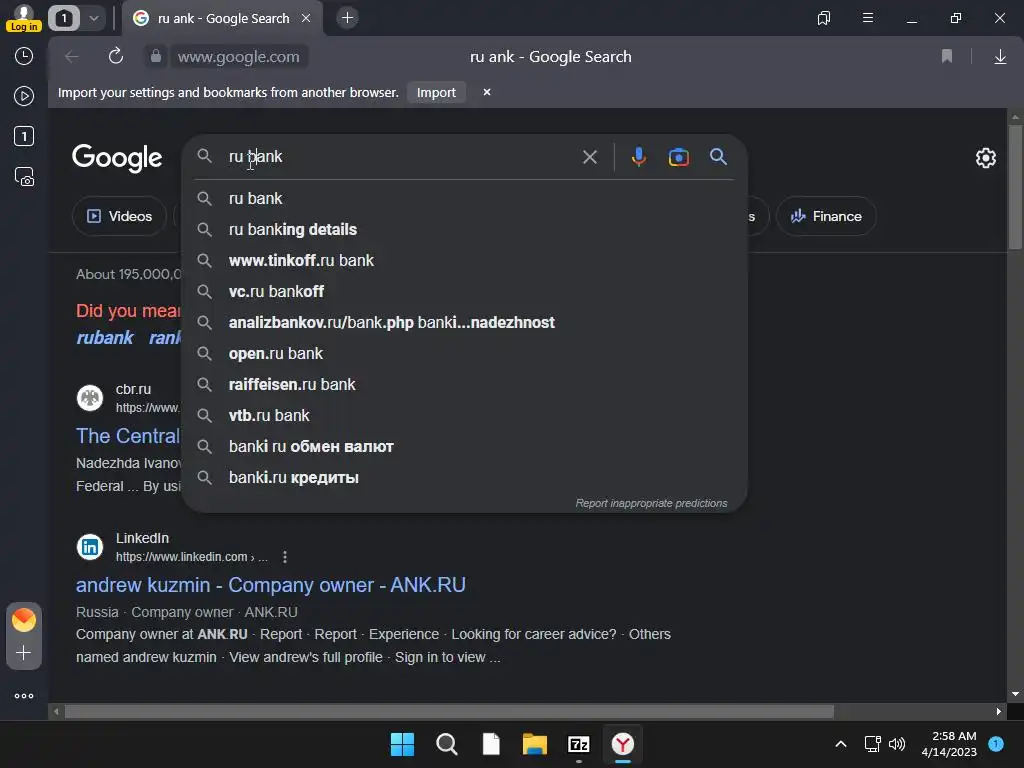Open Windows Start menu

tap(402, 744)
